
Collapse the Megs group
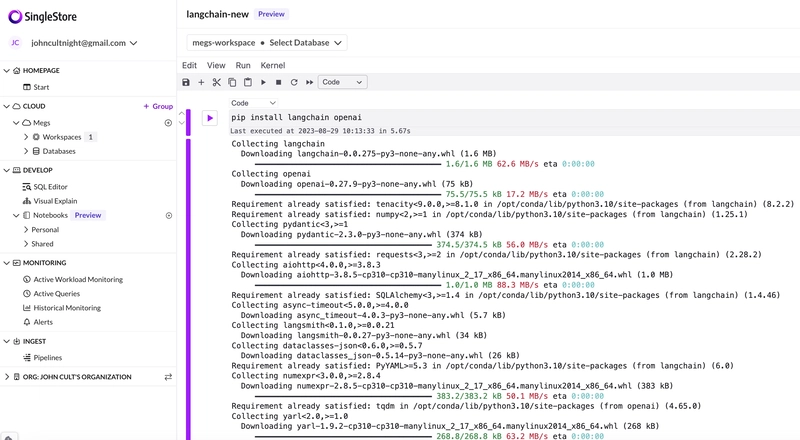coord(16,123)
